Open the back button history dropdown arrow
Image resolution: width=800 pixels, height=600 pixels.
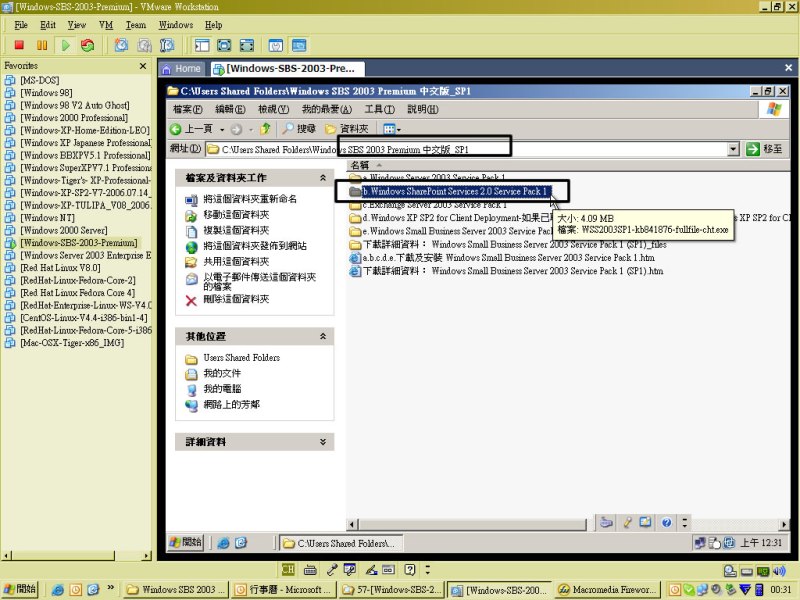(x=222, y=130)
